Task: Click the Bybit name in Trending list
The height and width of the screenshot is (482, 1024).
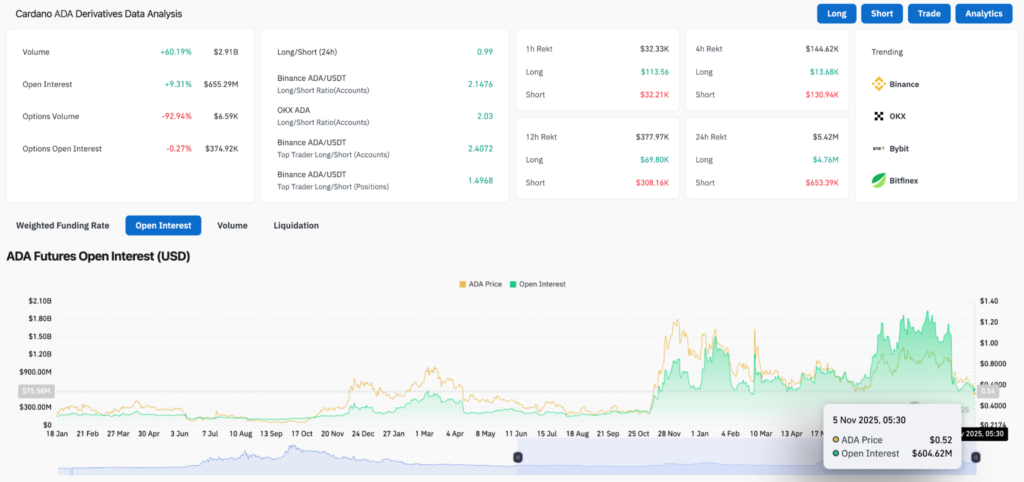Action: [x=902, y=148]
